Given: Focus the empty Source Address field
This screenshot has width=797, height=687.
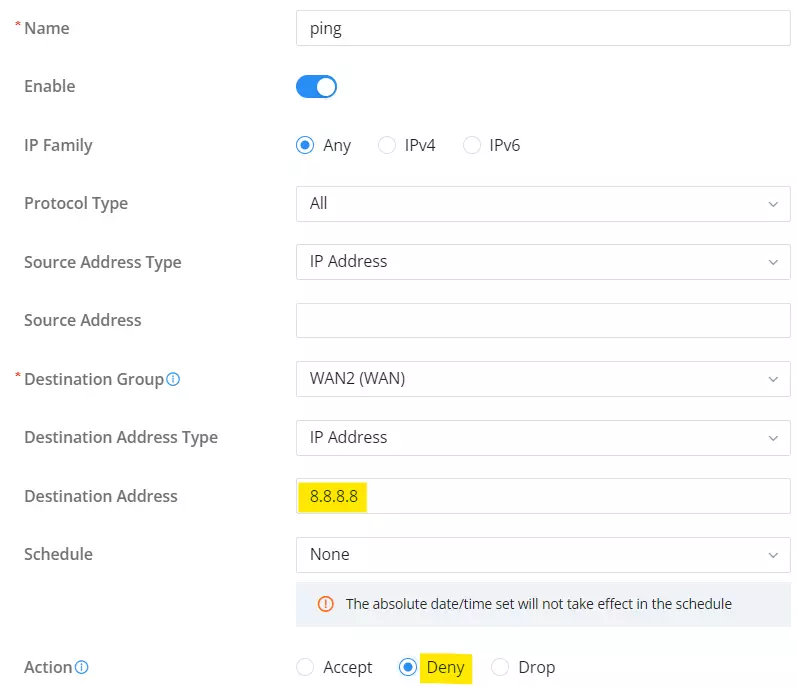Looking at the screenshot, I should 543,321.
